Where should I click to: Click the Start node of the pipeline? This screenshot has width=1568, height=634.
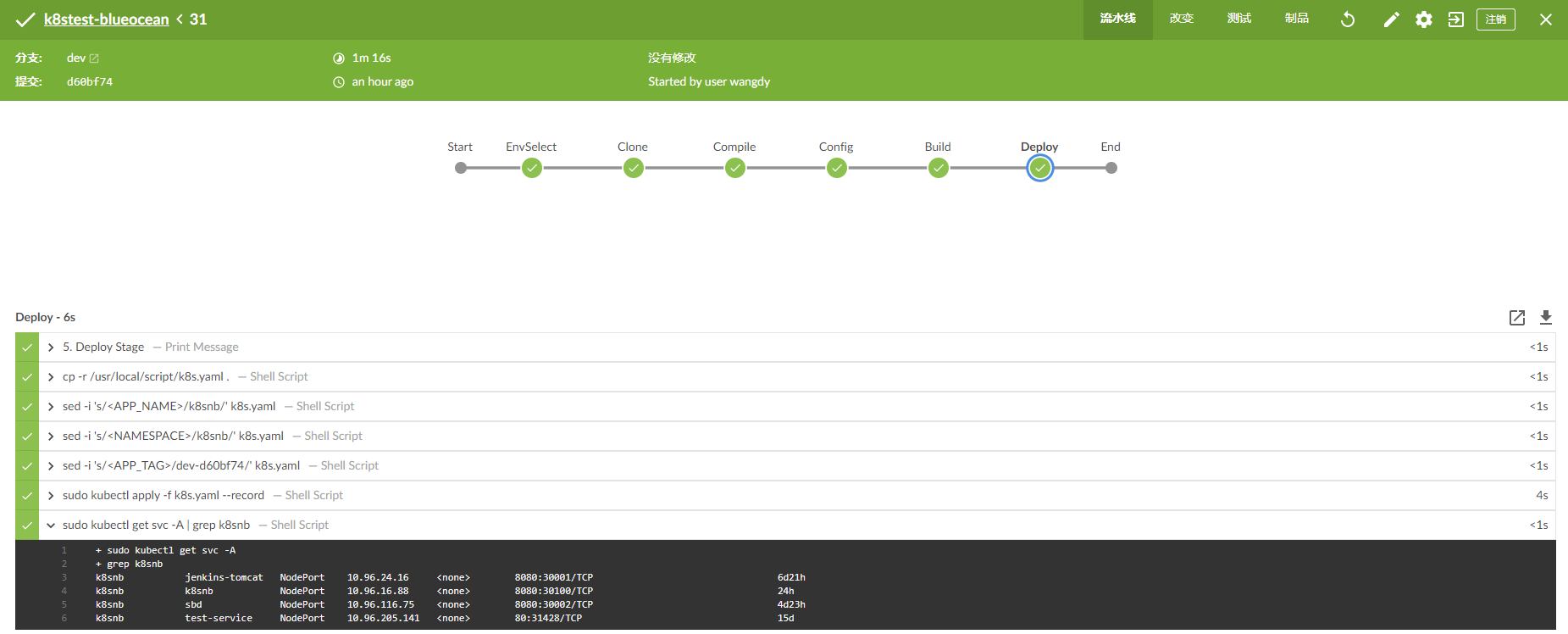pos(461,168)
